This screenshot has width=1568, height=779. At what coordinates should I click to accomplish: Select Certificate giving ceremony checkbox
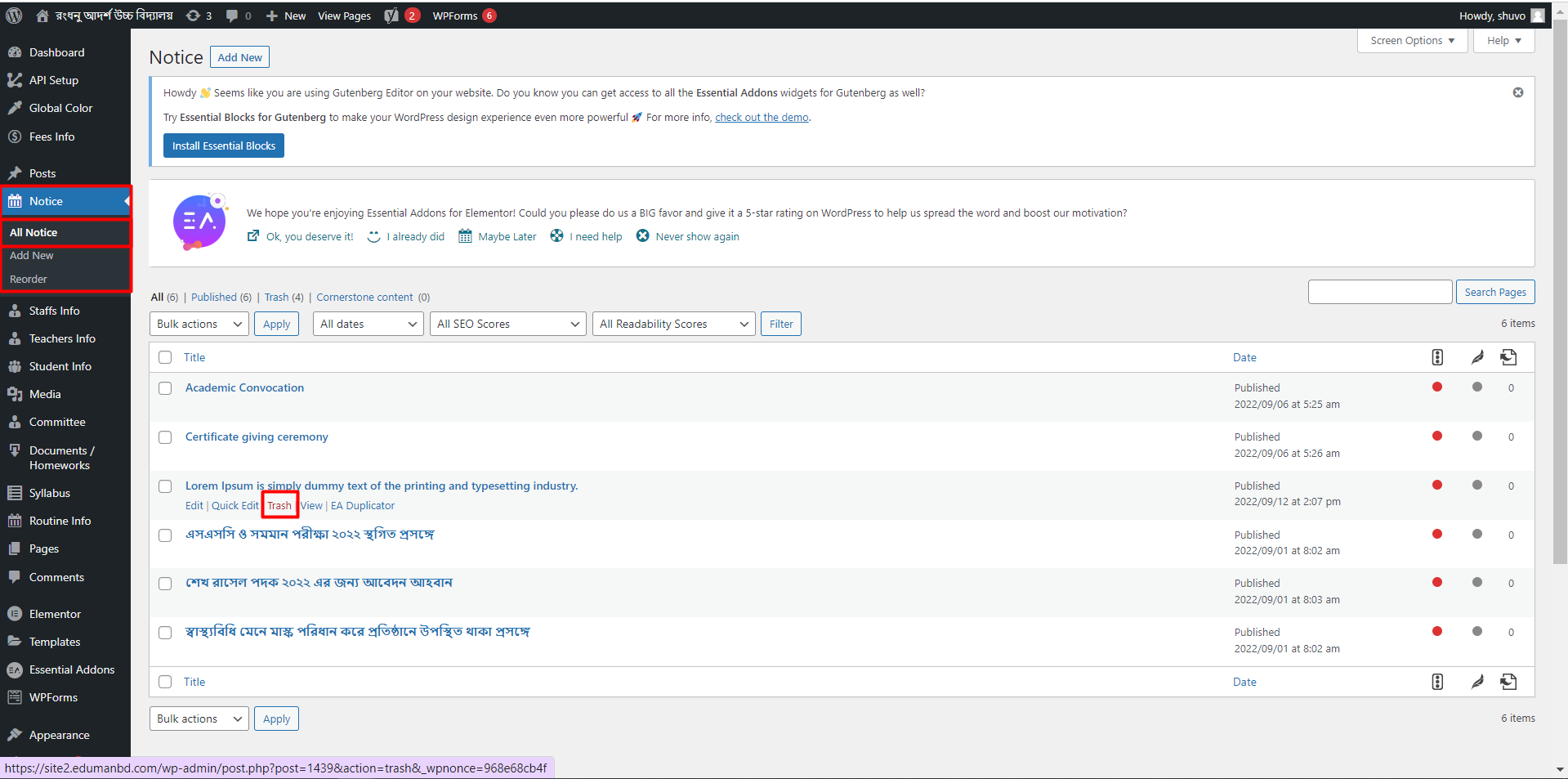click(165, 437)
